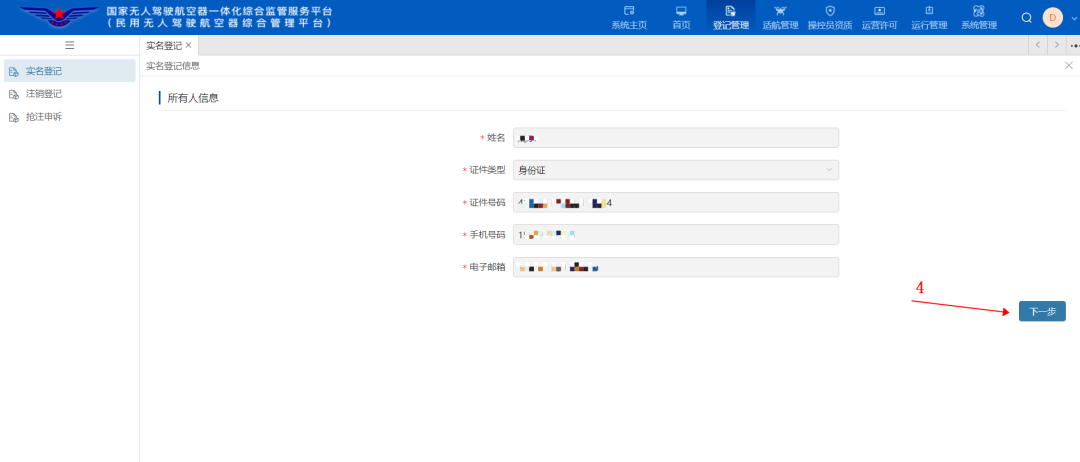The height and width of the screenshot is (462, 1080).
Task: Click the 姓名 input field
Action: pos(676,138)
